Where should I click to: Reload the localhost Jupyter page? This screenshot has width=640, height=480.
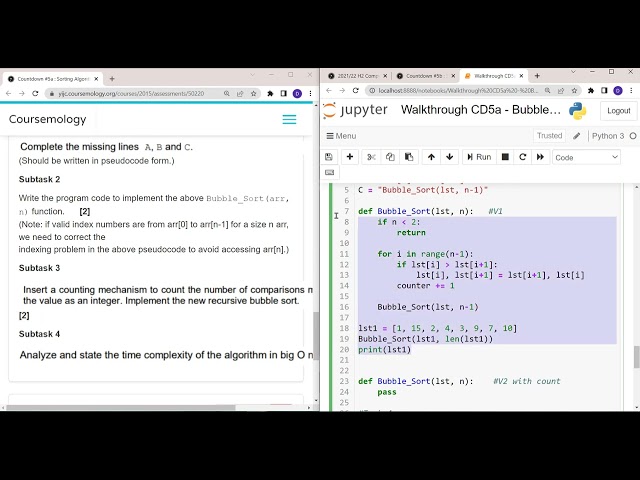coord(356,91)
